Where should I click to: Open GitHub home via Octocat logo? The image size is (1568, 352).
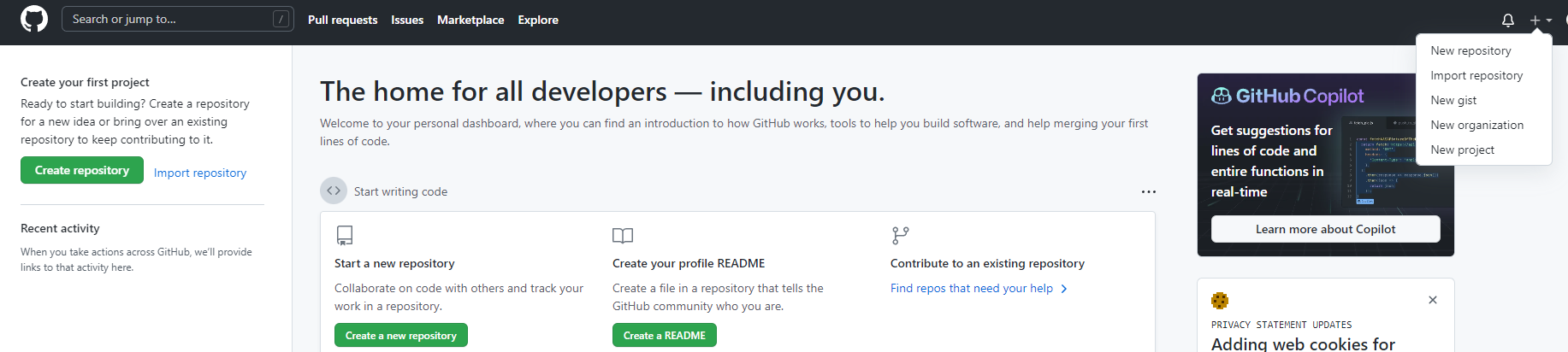34,19
